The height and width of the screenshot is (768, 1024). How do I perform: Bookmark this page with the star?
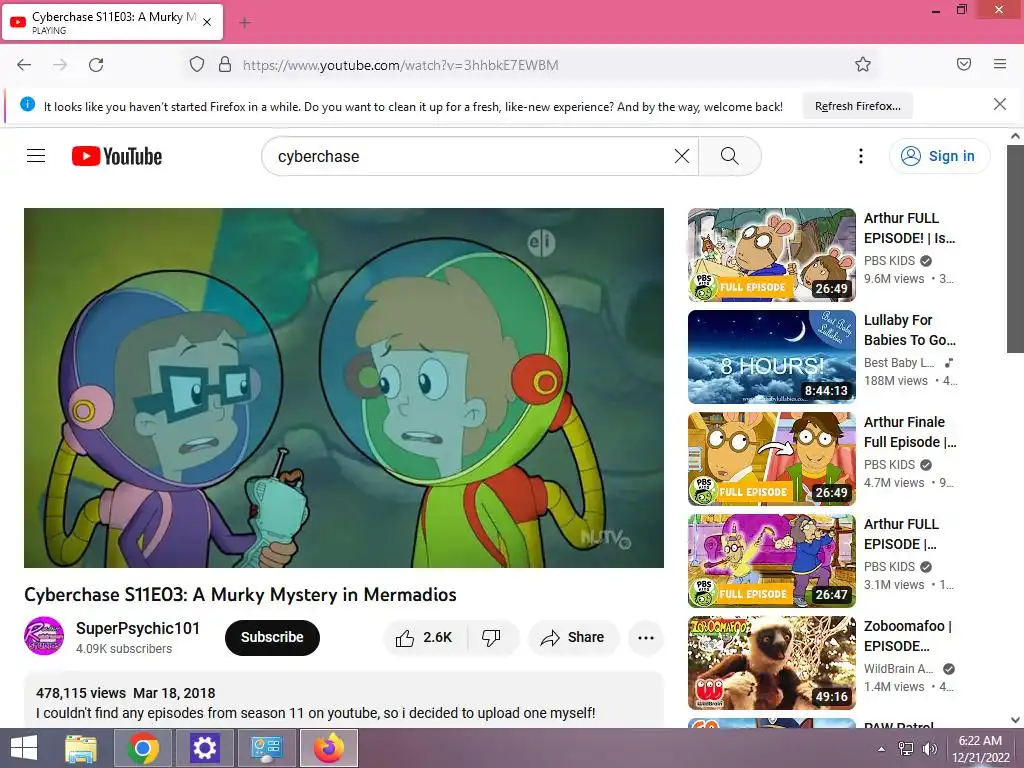[x=863, y=65]
